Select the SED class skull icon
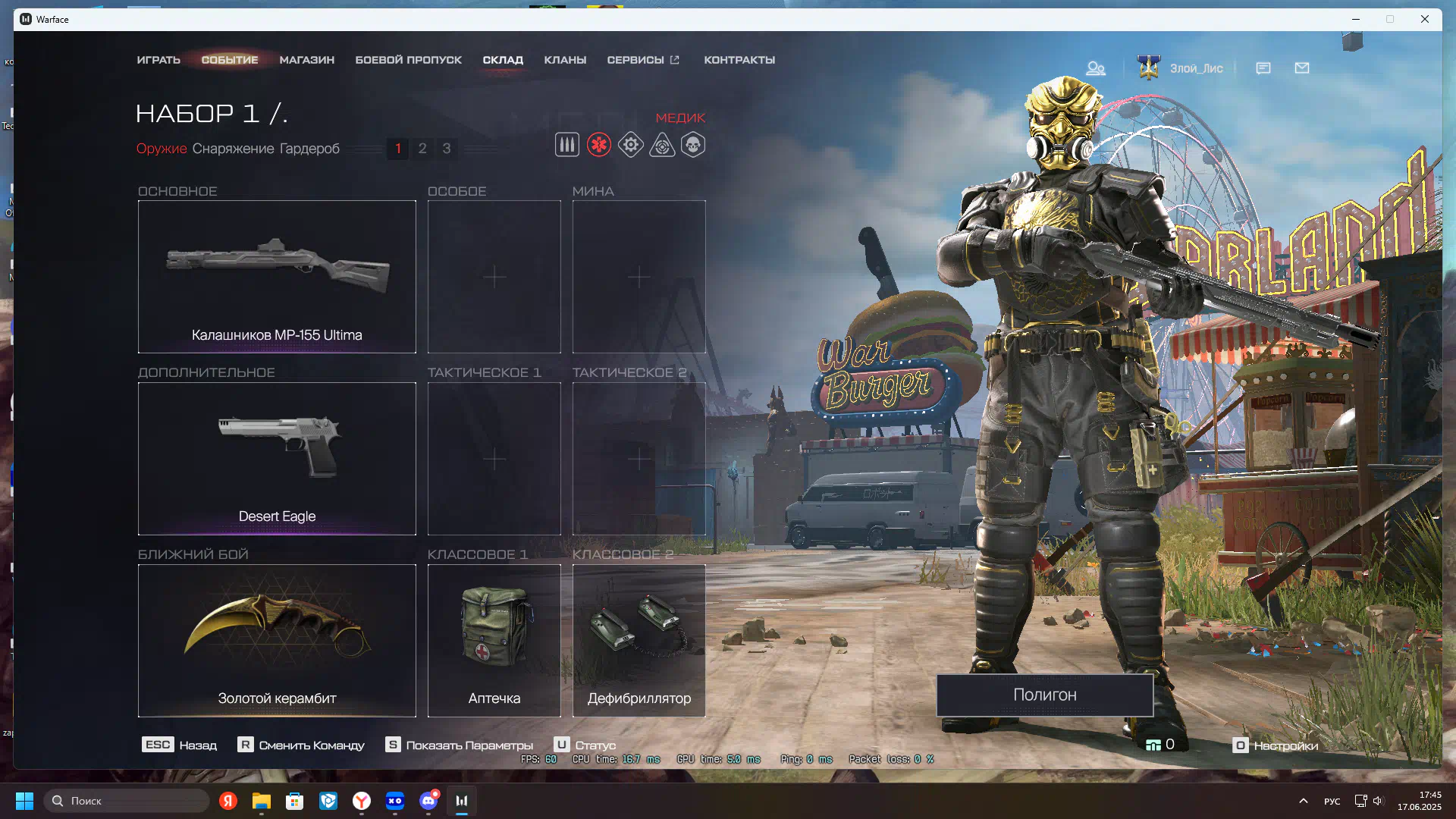 click(x=693, y=145)
